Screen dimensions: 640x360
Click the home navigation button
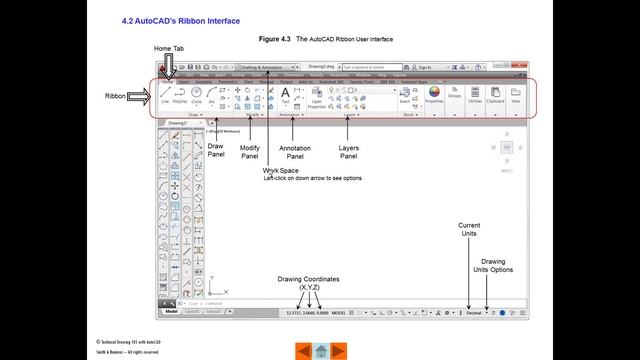pyautogui.click(x=321, y=351)
